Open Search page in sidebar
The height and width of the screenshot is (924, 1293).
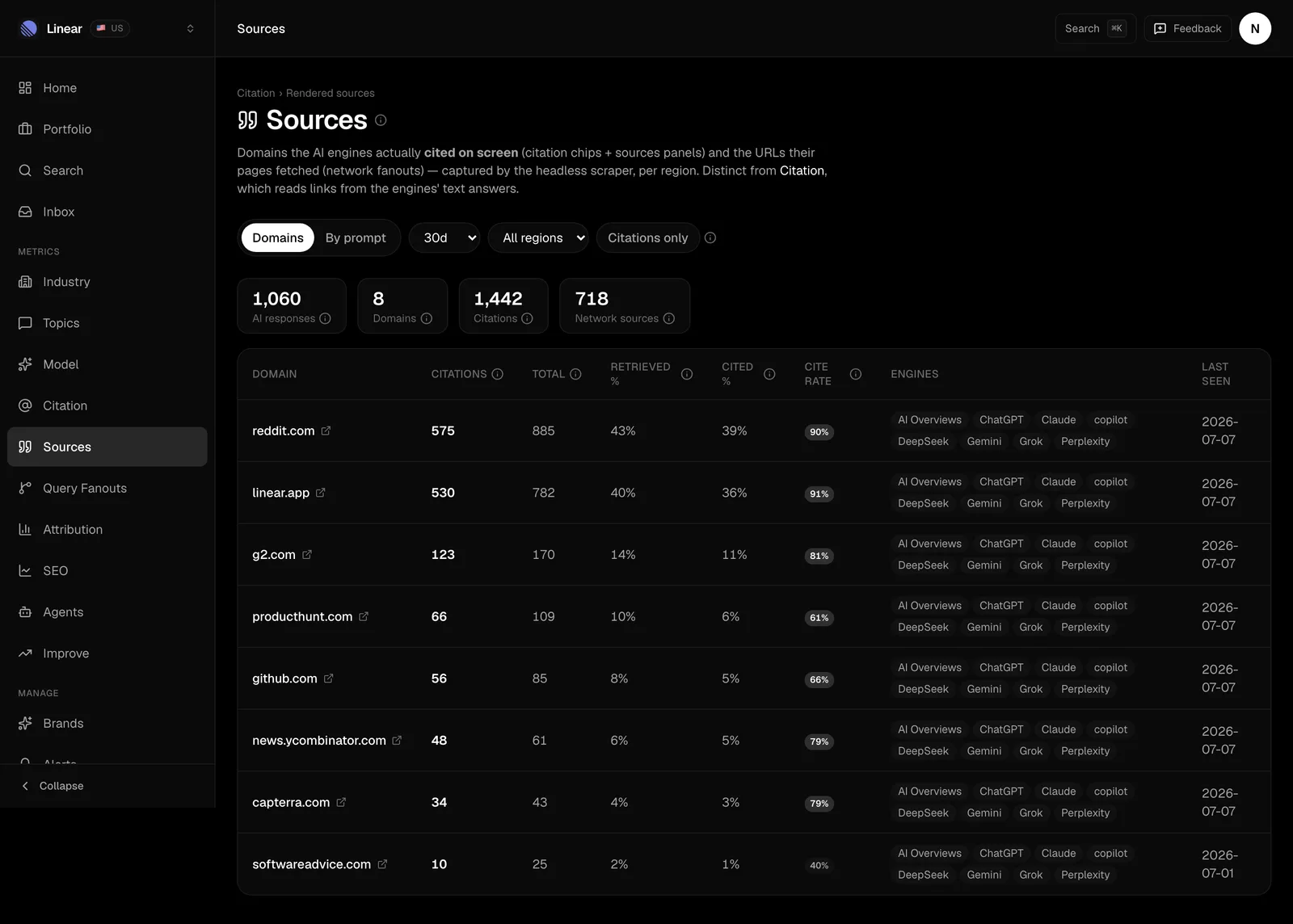click(x=107, y=170)
